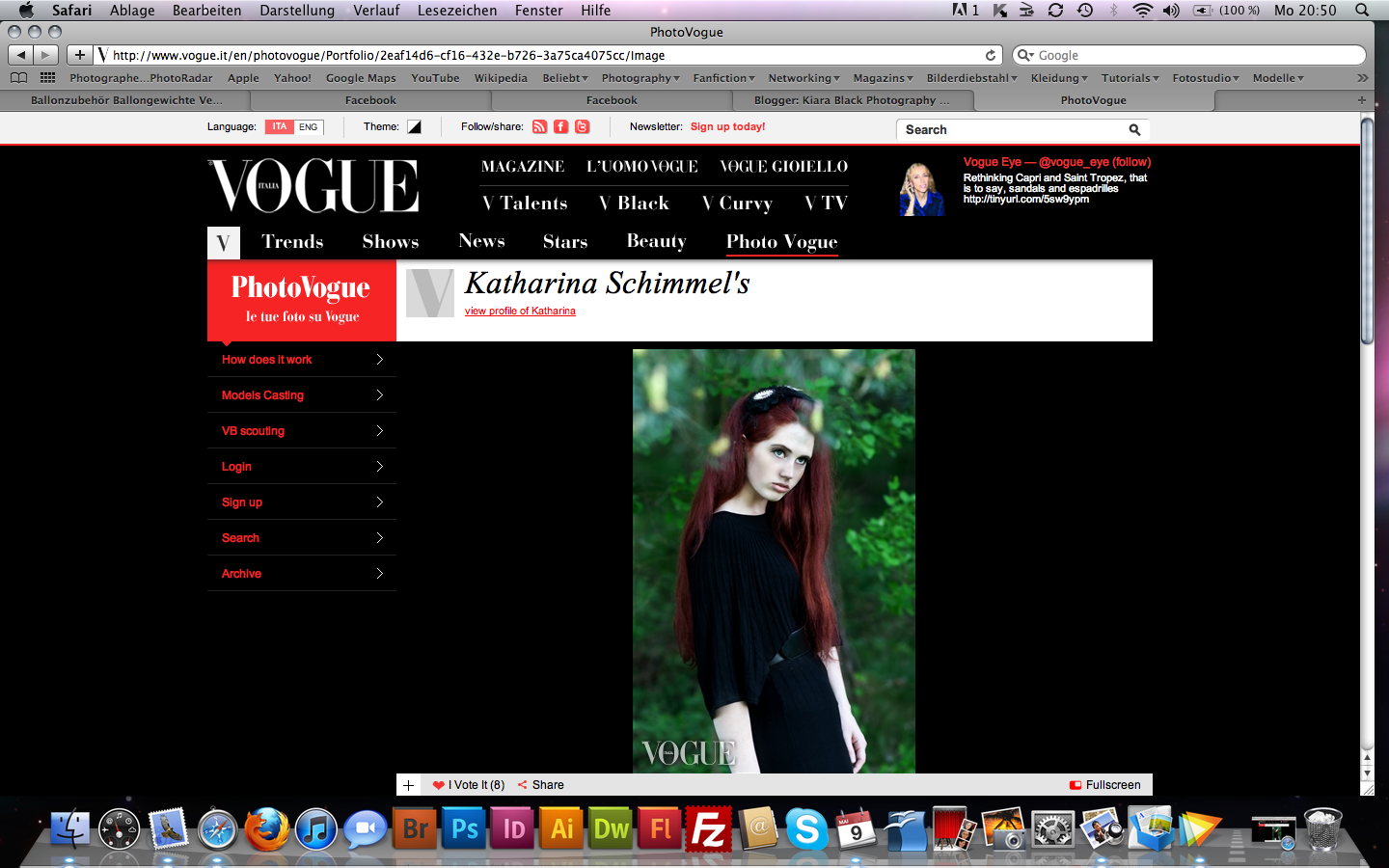Expand the Fanfiction bookmarks folder

click(724, 78)
